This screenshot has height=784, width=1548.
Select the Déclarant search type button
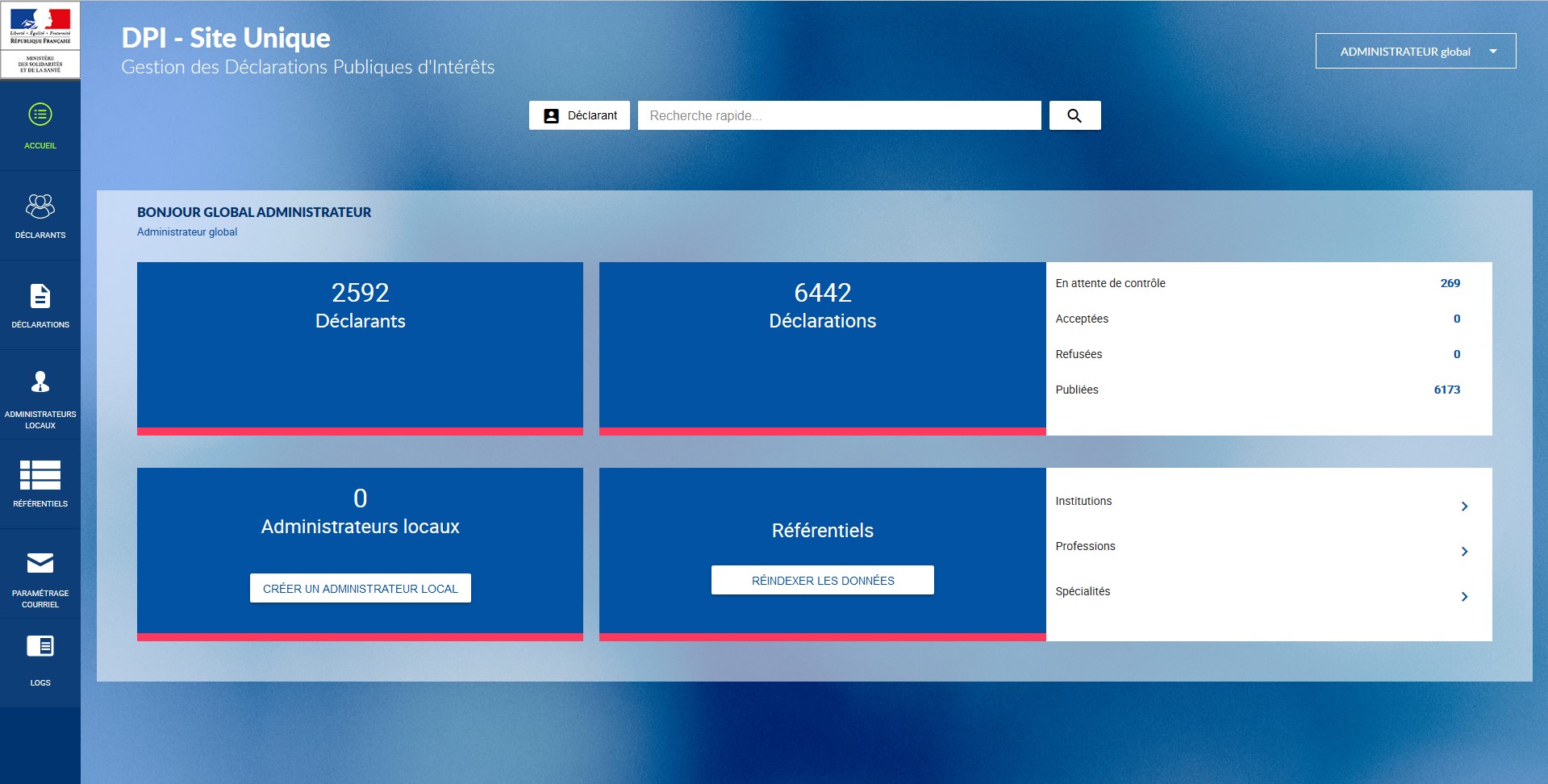[579, 115]
